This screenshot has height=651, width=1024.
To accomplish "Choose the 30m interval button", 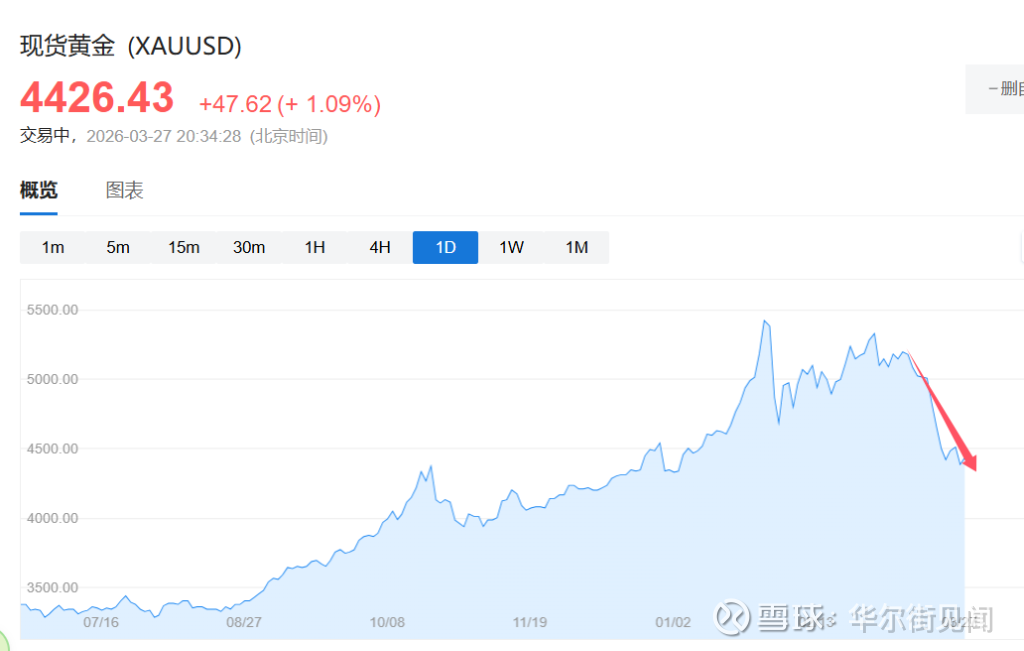I will [x=249, y=247].
